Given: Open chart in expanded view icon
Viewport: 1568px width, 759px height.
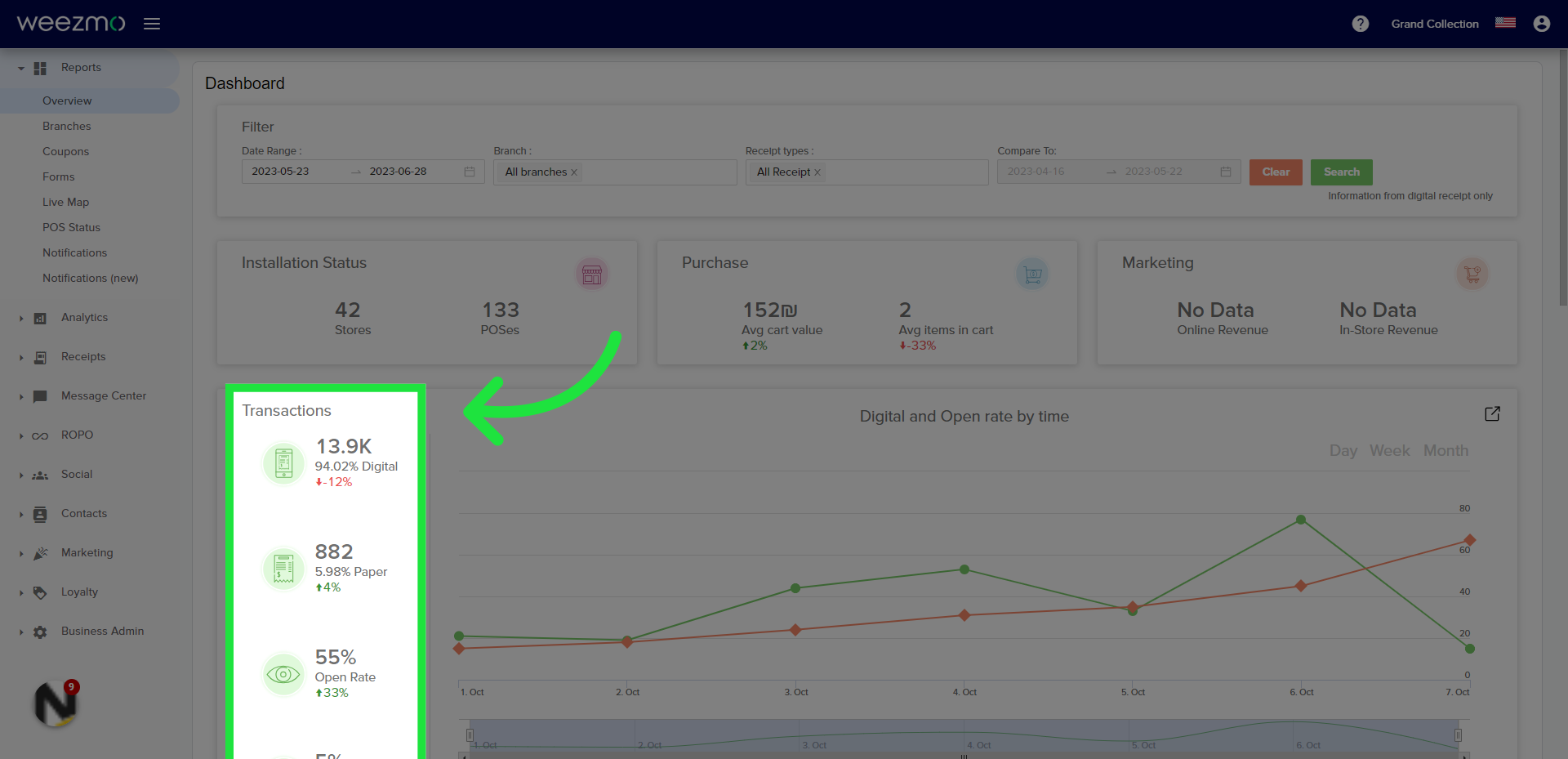Looking at the screenshot, I should (x=1492, y=414).
